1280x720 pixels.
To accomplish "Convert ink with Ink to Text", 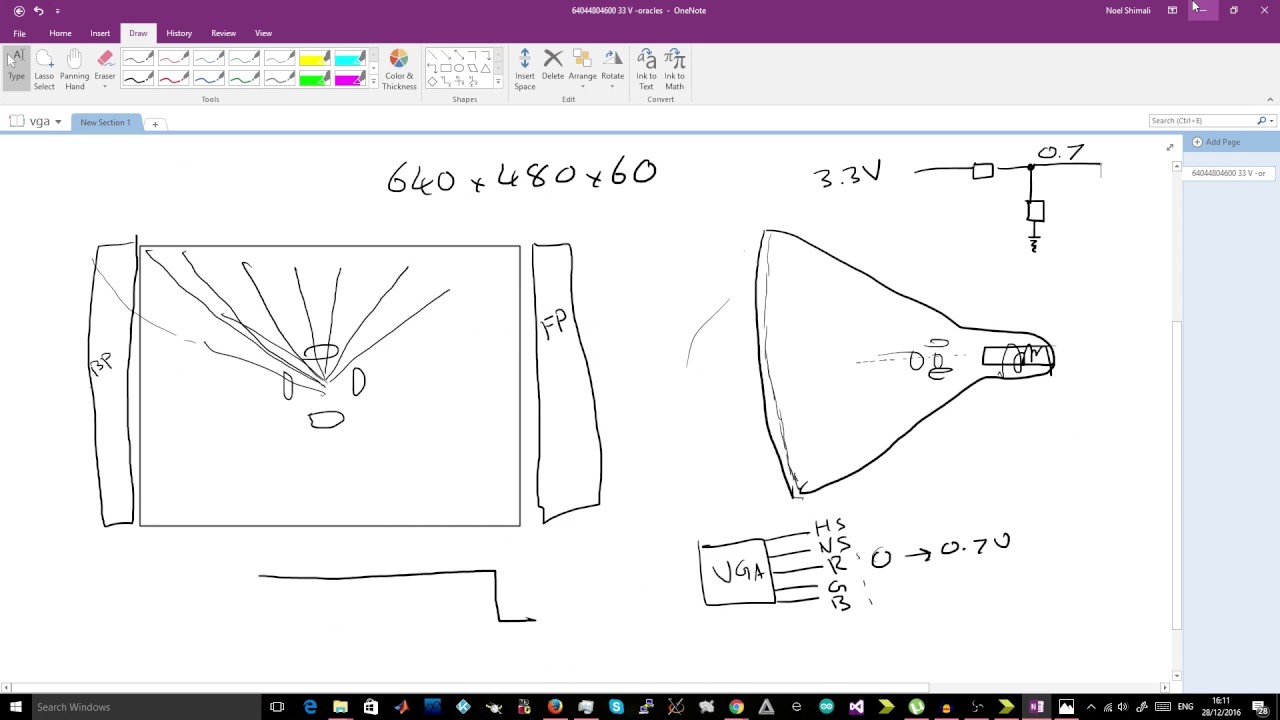I will (646, 70).
